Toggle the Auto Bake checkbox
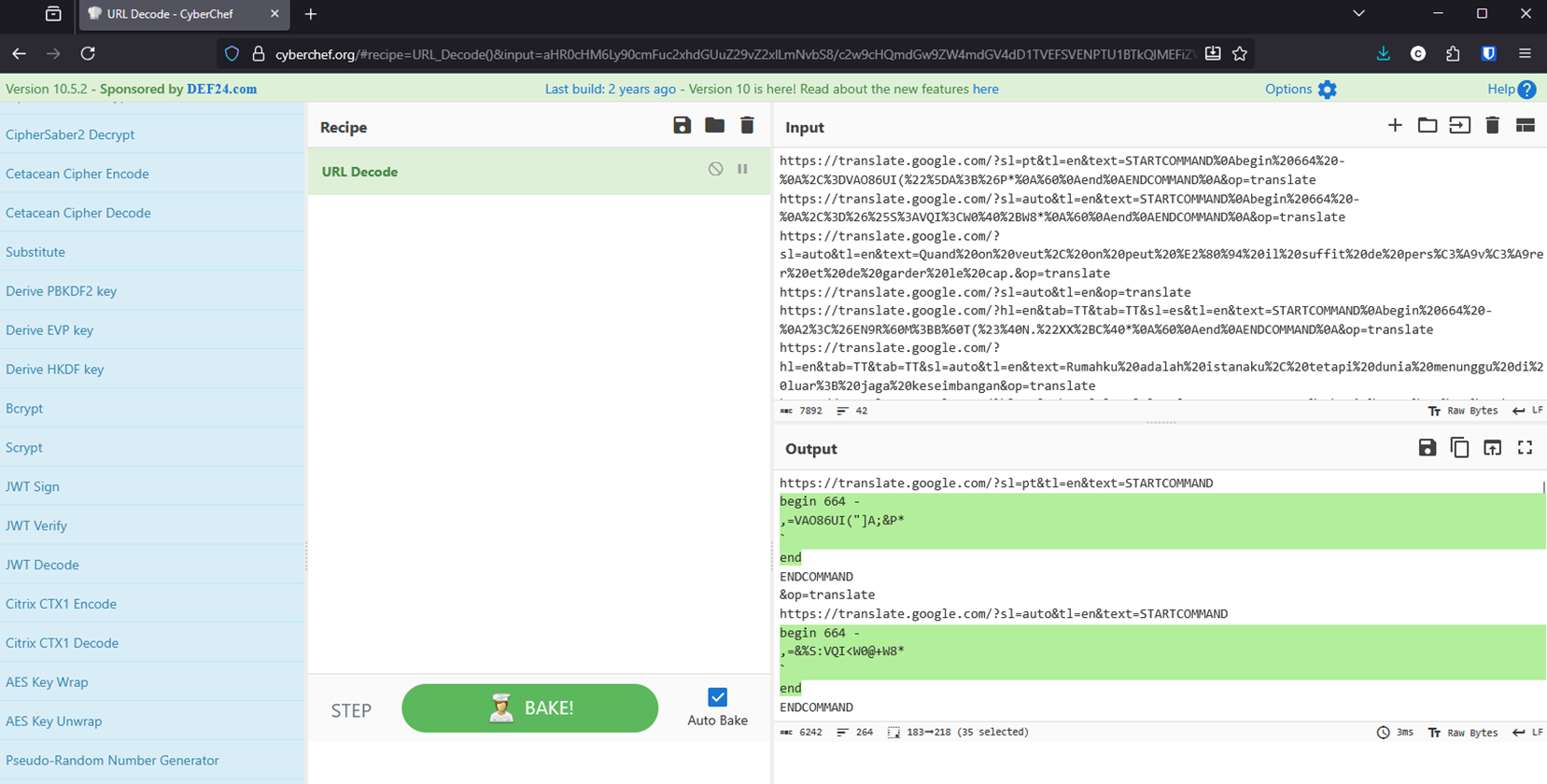This screenshot has height=784, width=1547. (717, 697)
